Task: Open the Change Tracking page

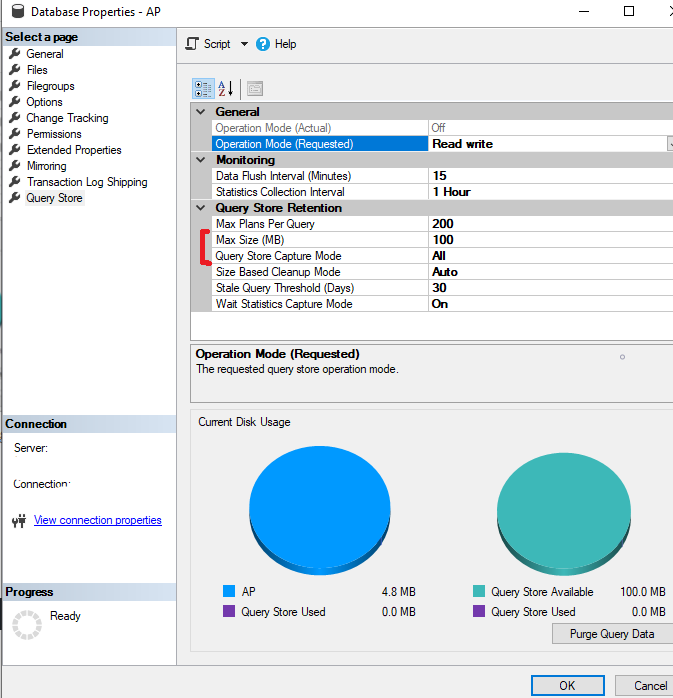Action: [x=67, y=118]
